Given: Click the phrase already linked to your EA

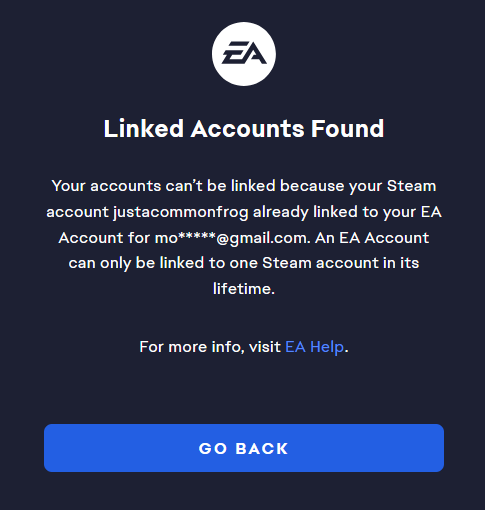Looking at the screenshot, I should [x=347, y=212].
